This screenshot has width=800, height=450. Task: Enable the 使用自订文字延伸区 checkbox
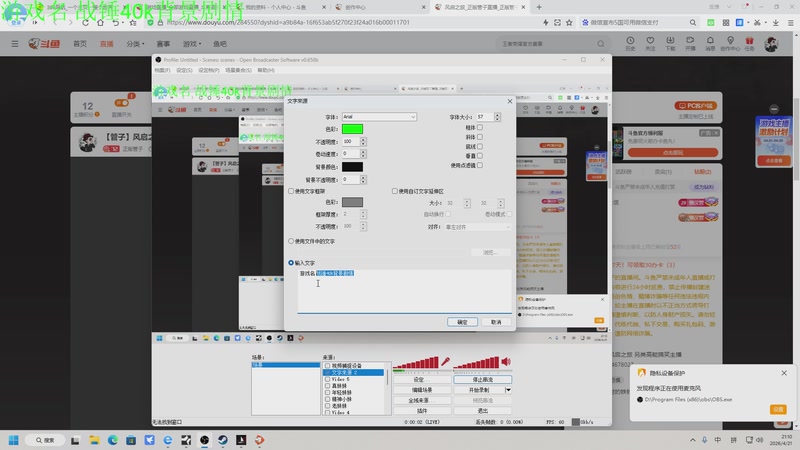pos(394,191)
